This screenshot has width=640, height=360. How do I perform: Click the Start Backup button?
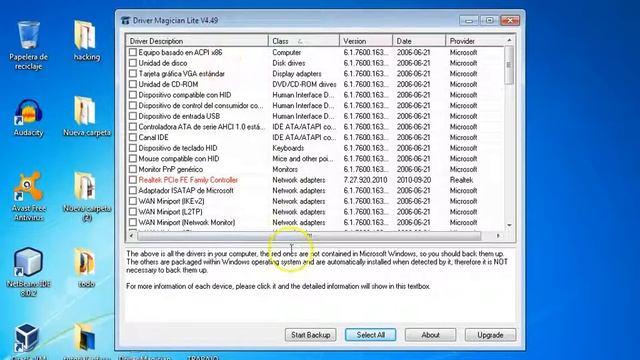(311, 335)
